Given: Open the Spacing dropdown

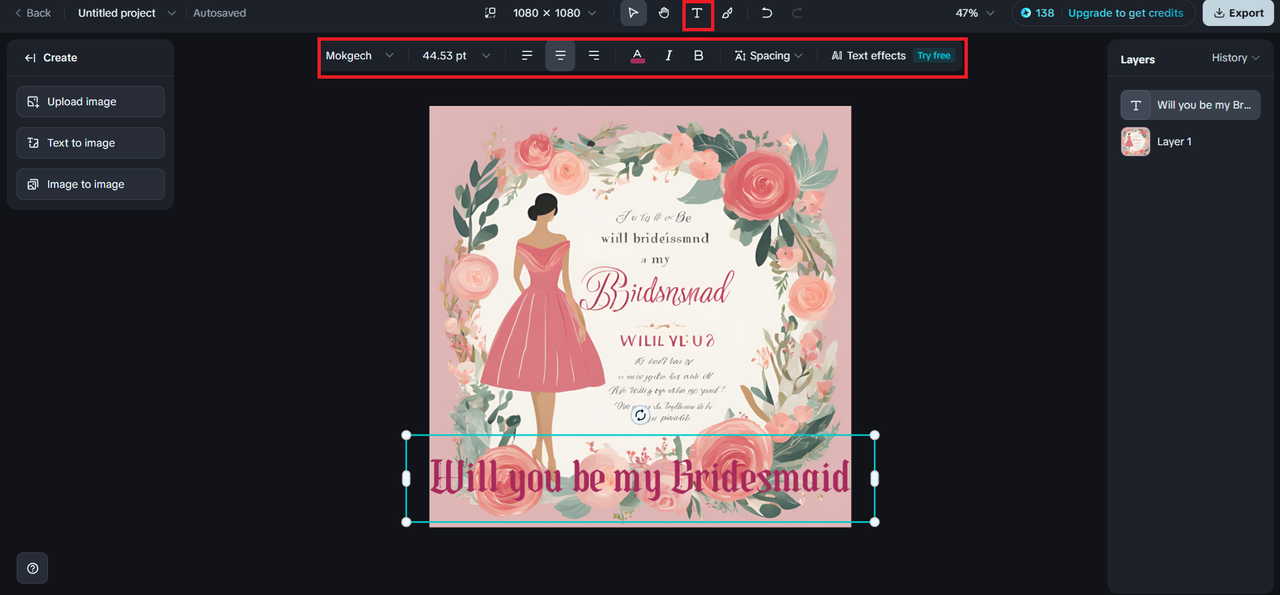Looking at the screenshot, I should pos(768,56).
